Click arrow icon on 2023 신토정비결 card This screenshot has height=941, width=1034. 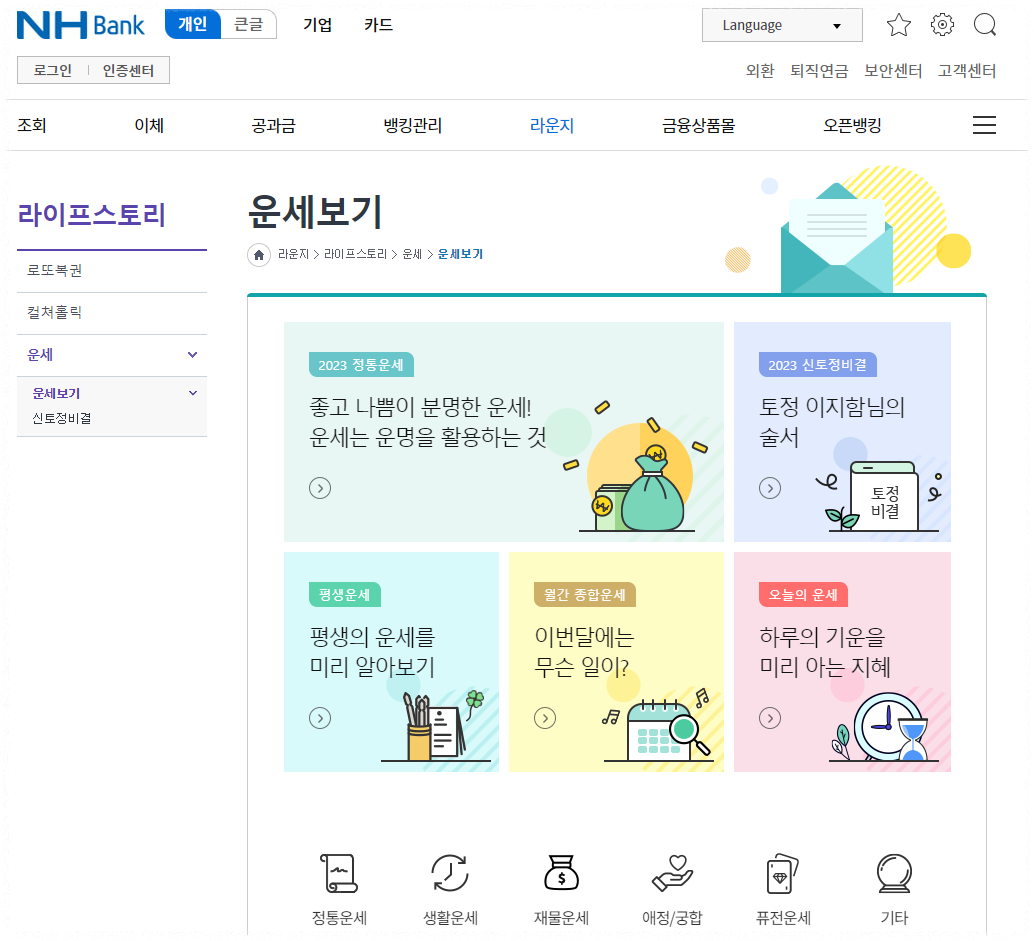[770, 488]
